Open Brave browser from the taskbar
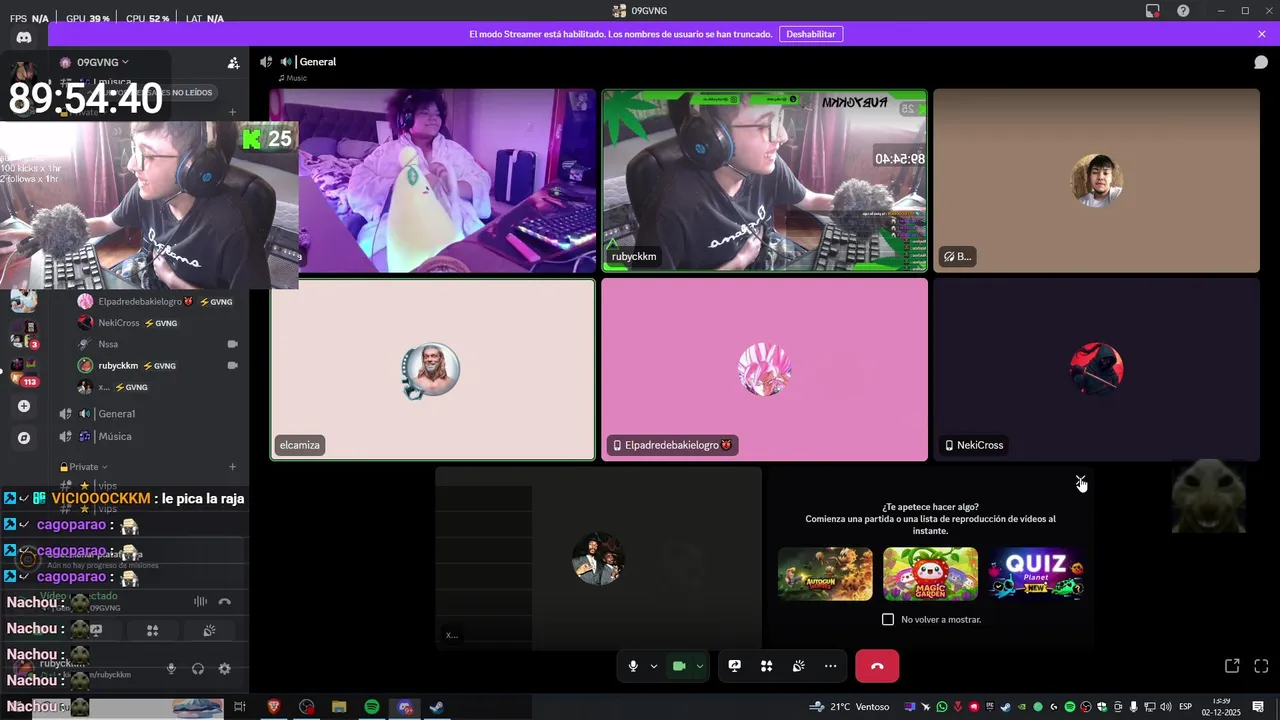1280x720 pixels. [x=274, y=707]
